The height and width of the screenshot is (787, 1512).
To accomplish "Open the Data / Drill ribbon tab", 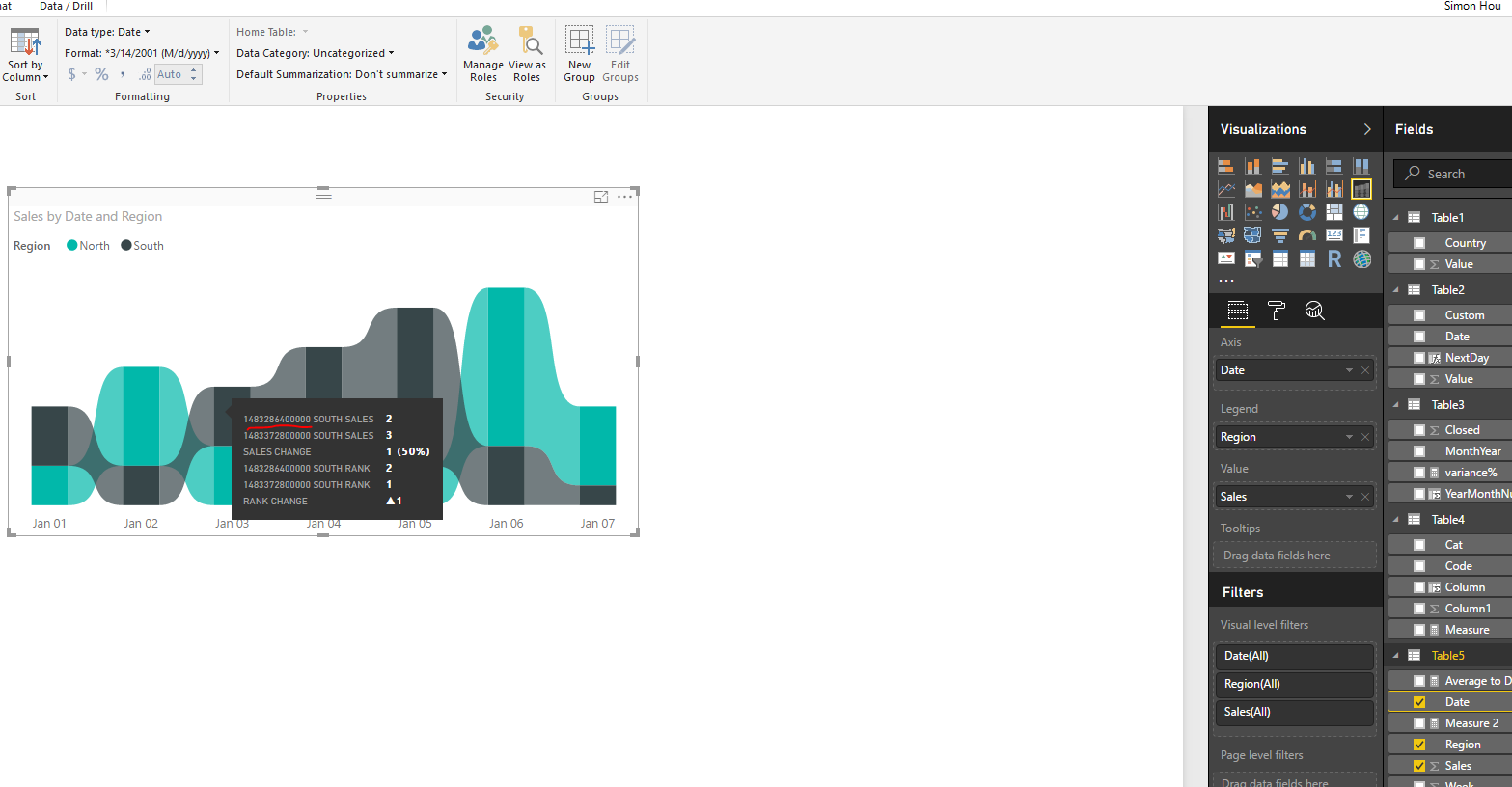I will click(67, 6).
